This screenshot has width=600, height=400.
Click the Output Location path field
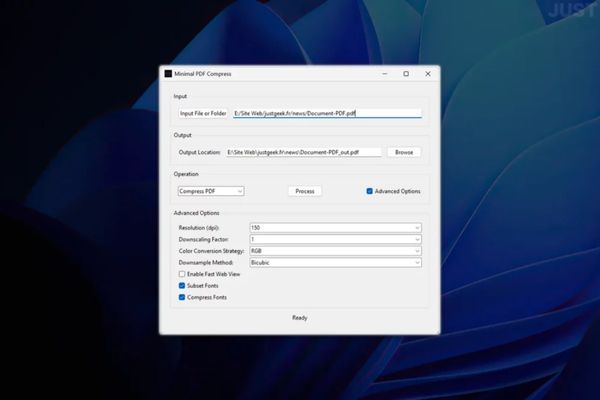coord(304,152)
